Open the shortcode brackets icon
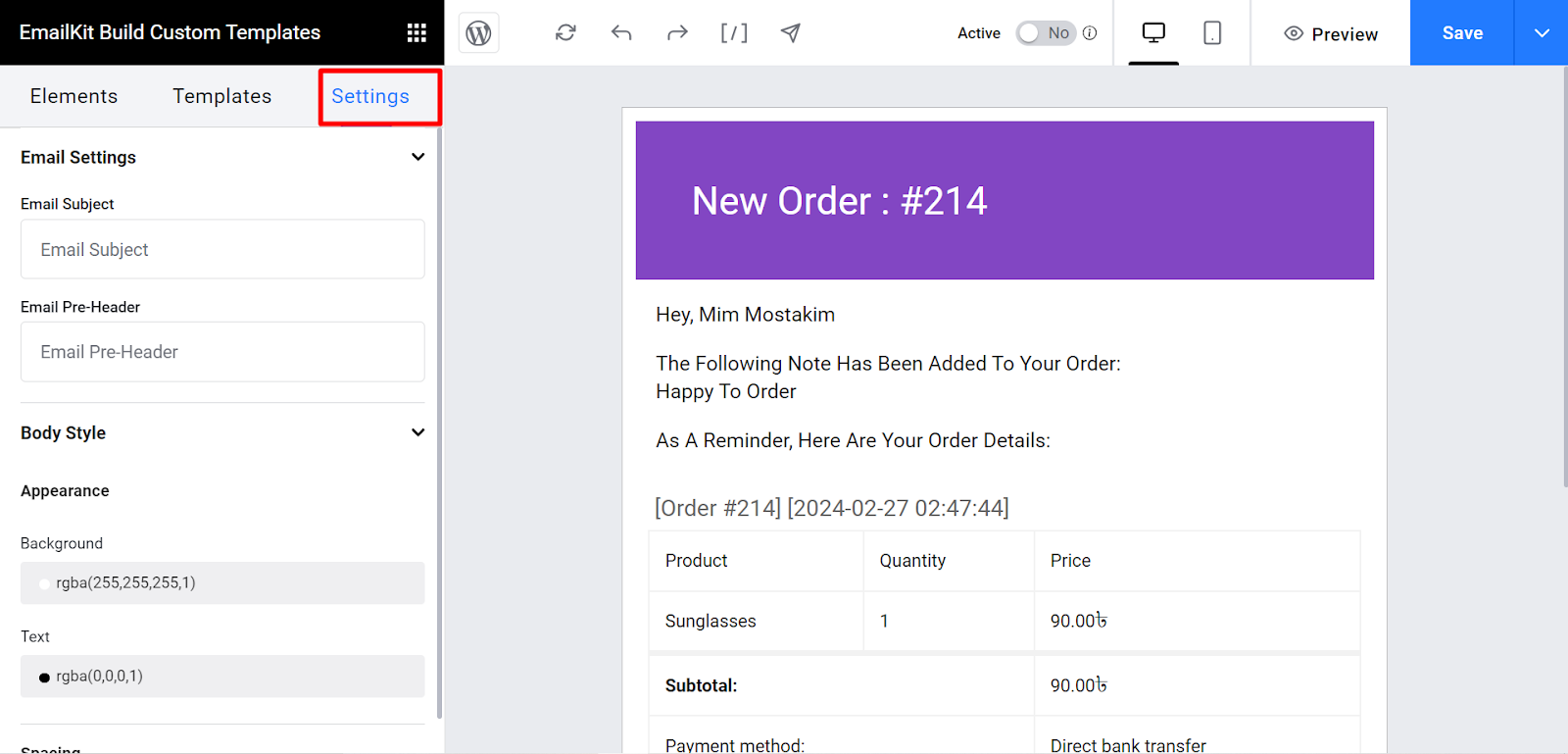The image size is (1568, 754). (x=734, y=33)
